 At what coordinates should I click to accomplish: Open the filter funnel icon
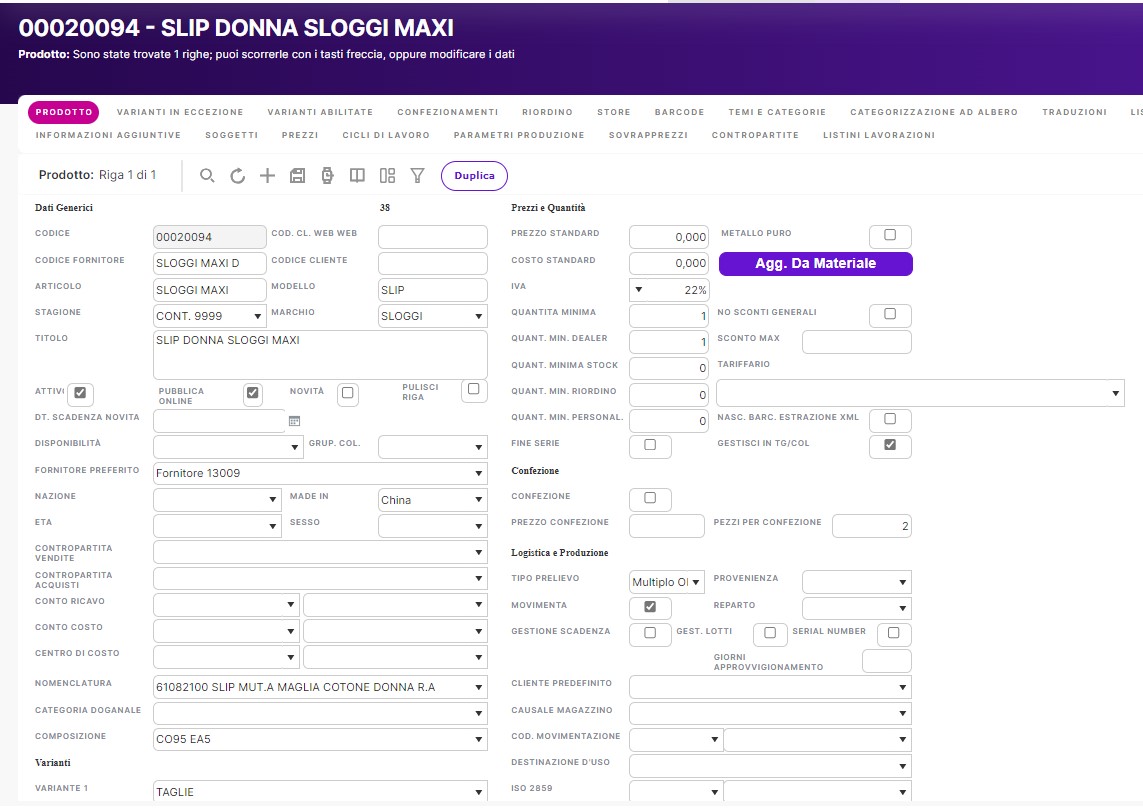(x=418, y=176)
